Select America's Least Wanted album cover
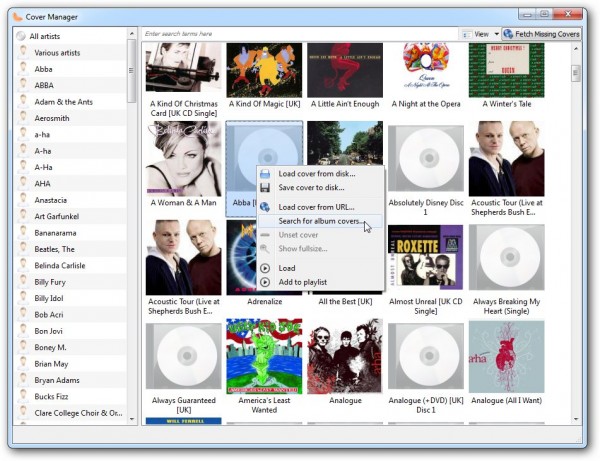The width and height of the screenshot is (600, 461). 264,356
